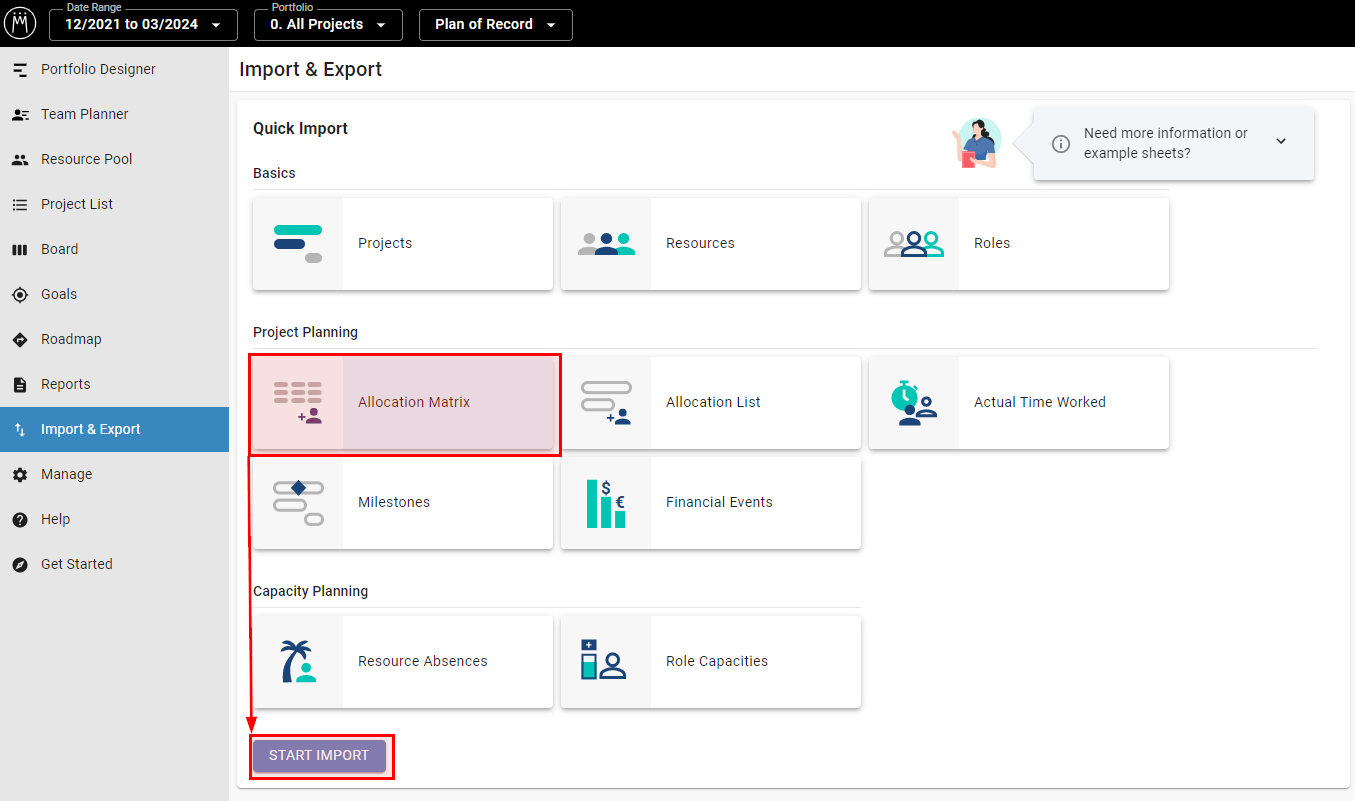Screen dimensions: 1355x801
Task: Choose the Resource Absences label
Action: (423, 662)
